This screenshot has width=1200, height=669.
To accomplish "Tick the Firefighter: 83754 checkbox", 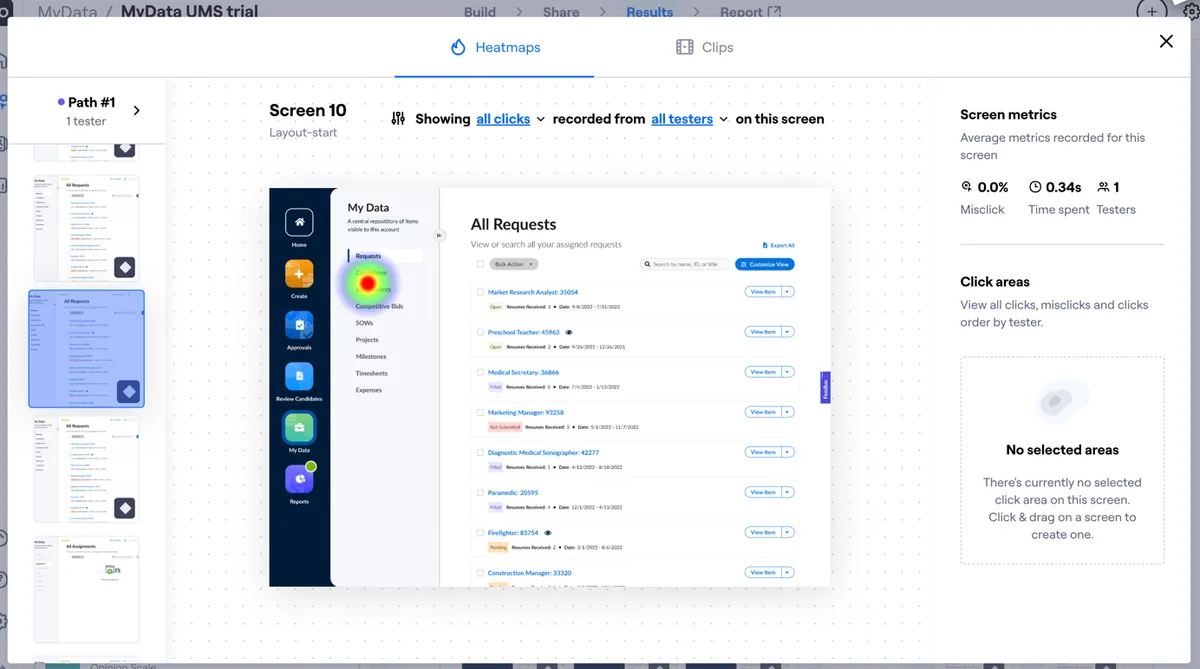I will 480,533.
